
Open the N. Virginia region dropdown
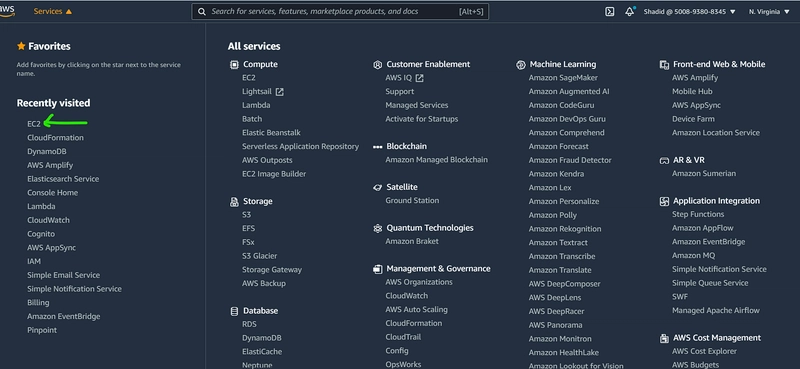(769, 12)
